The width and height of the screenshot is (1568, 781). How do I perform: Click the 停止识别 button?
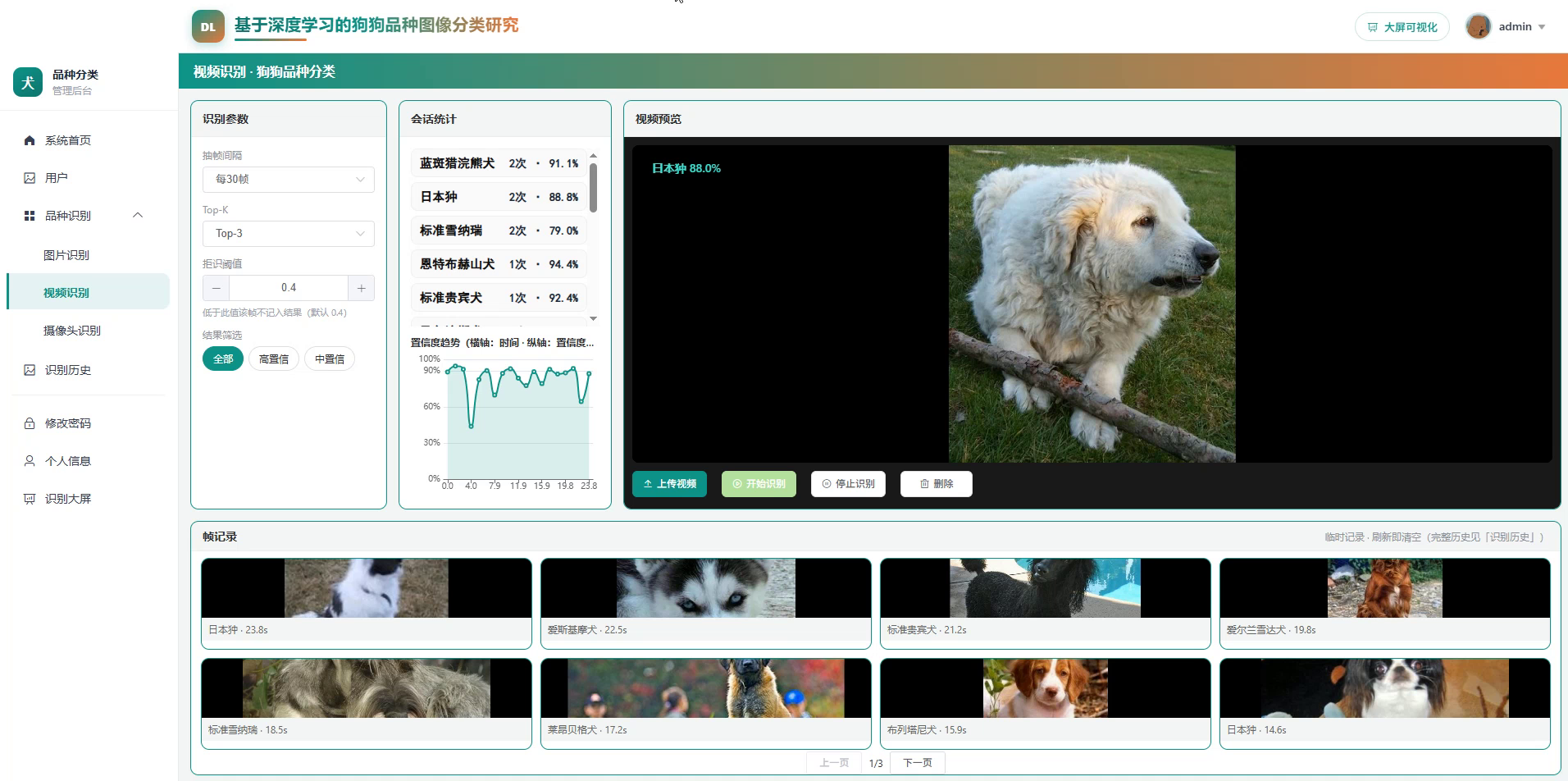point(848,484)
